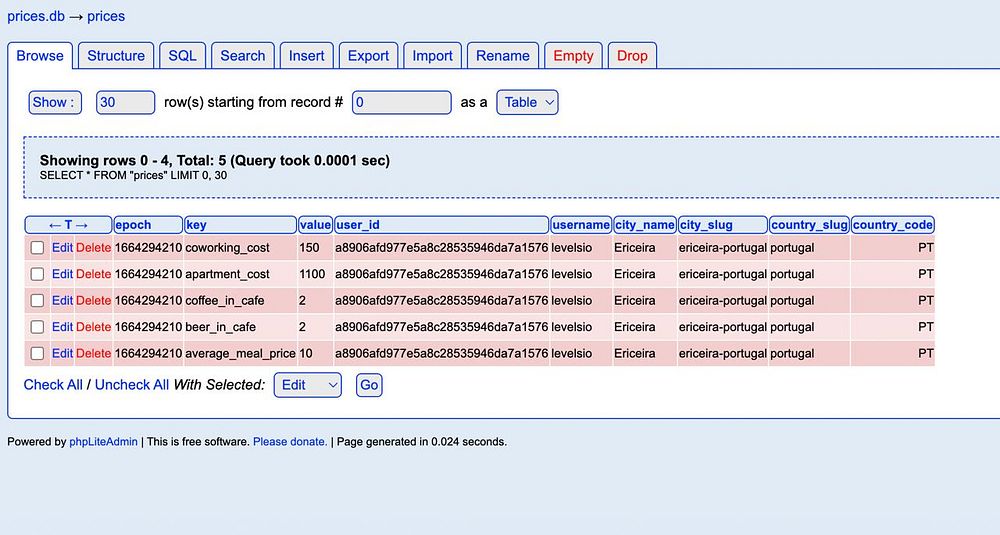
Task: Focus the starting record number field
Action: (x=402, y=103)
